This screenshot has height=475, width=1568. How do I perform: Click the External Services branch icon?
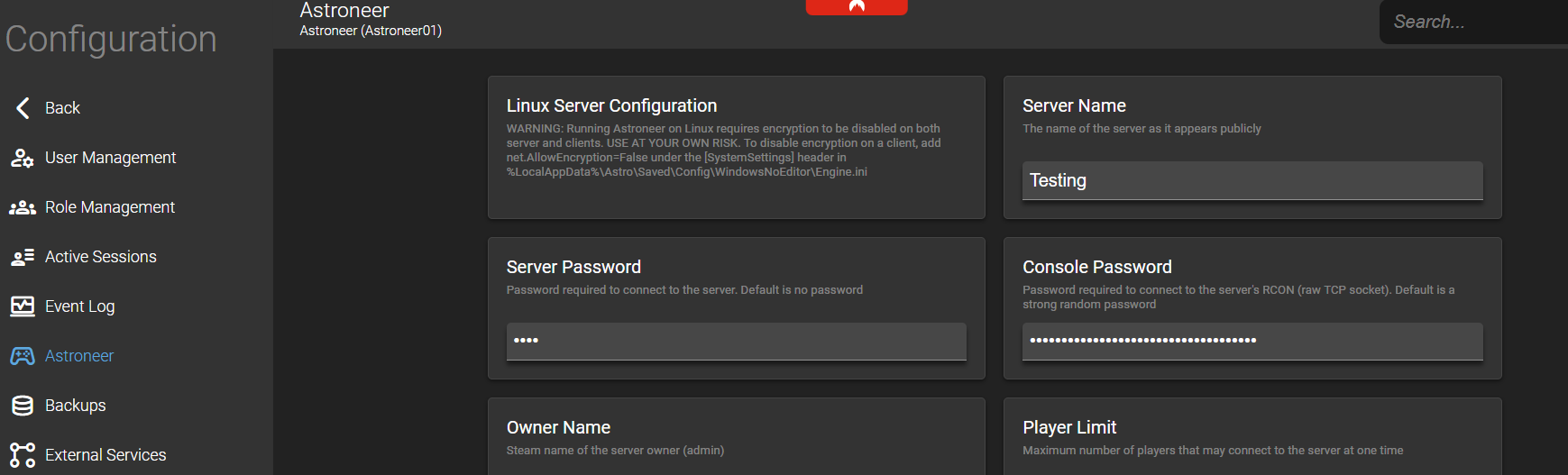pos(23,455)
